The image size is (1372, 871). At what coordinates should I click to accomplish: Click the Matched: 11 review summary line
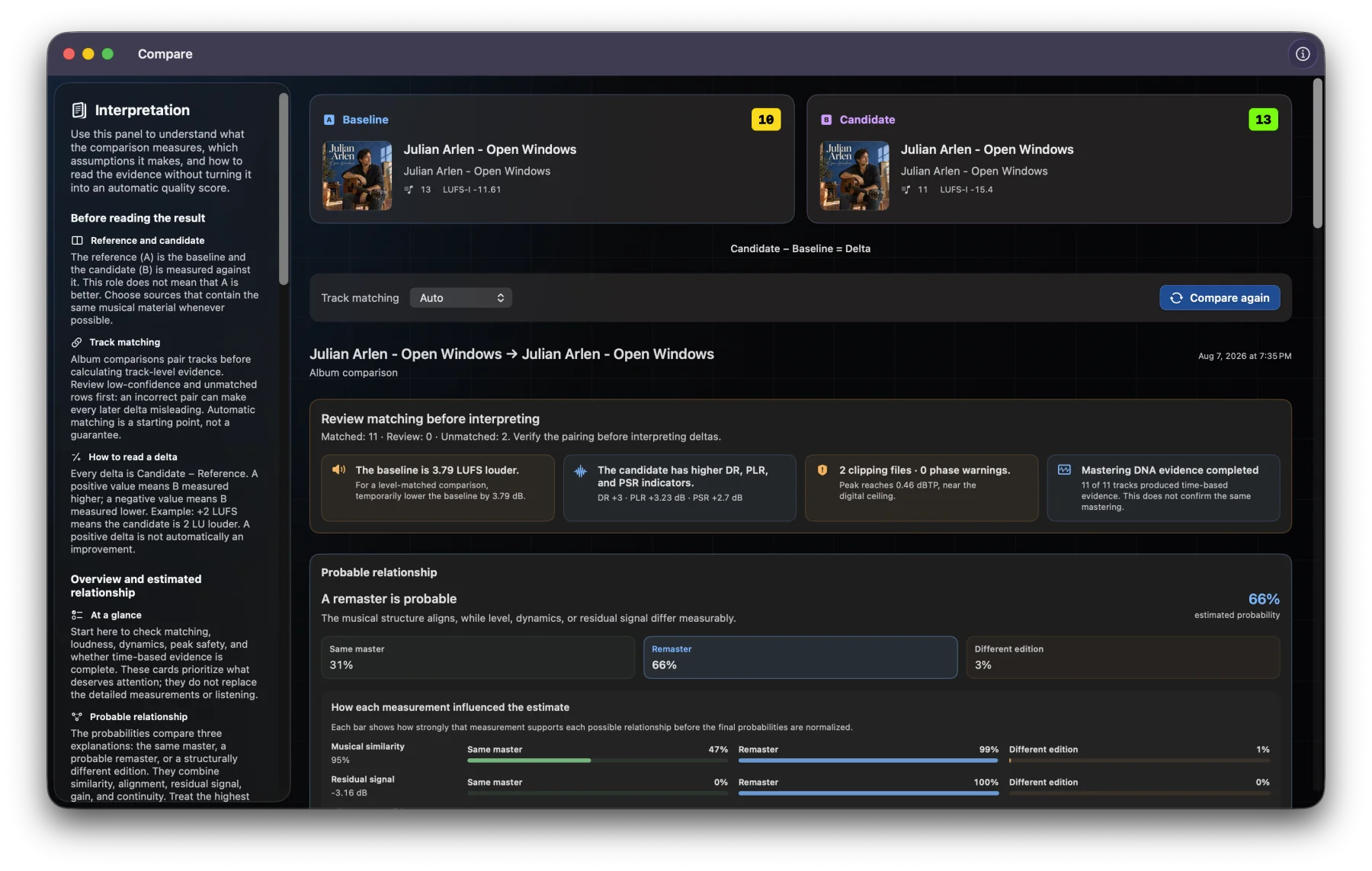click(521, 437)
